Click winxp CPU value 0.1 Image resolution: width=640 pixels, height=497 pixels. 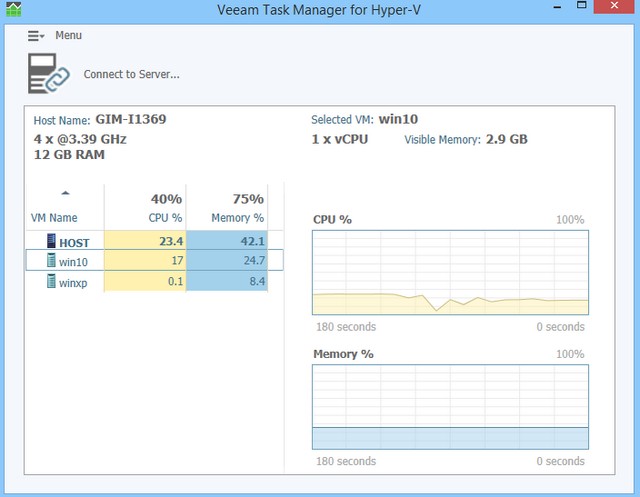point(176,281)
